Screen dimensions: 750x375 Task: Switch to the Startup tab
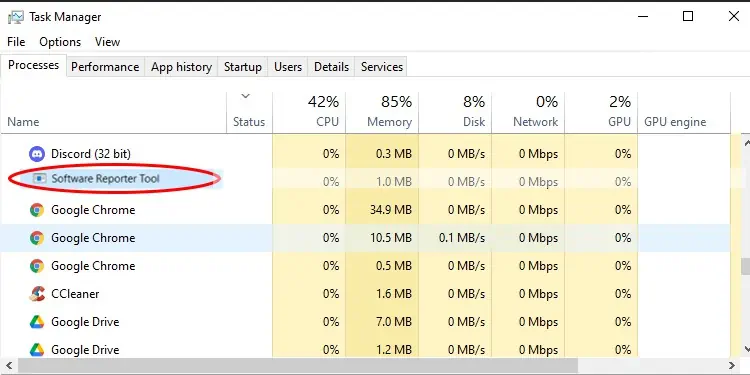coord(243,67)
